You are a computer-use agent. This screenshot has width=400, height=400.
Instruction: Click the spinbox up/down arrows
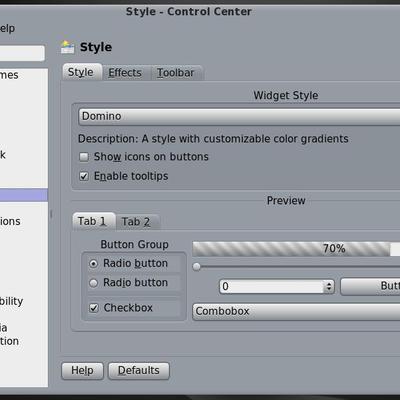coord(329,286)
